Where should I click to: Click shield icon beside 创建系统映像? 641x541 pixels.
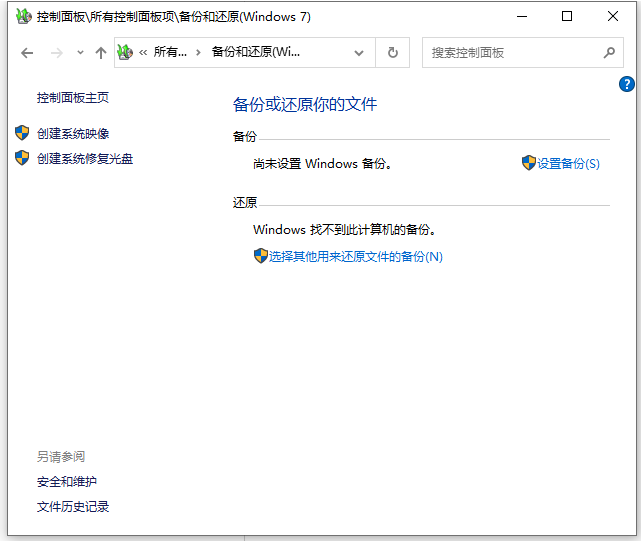click(x=22, y=133)
